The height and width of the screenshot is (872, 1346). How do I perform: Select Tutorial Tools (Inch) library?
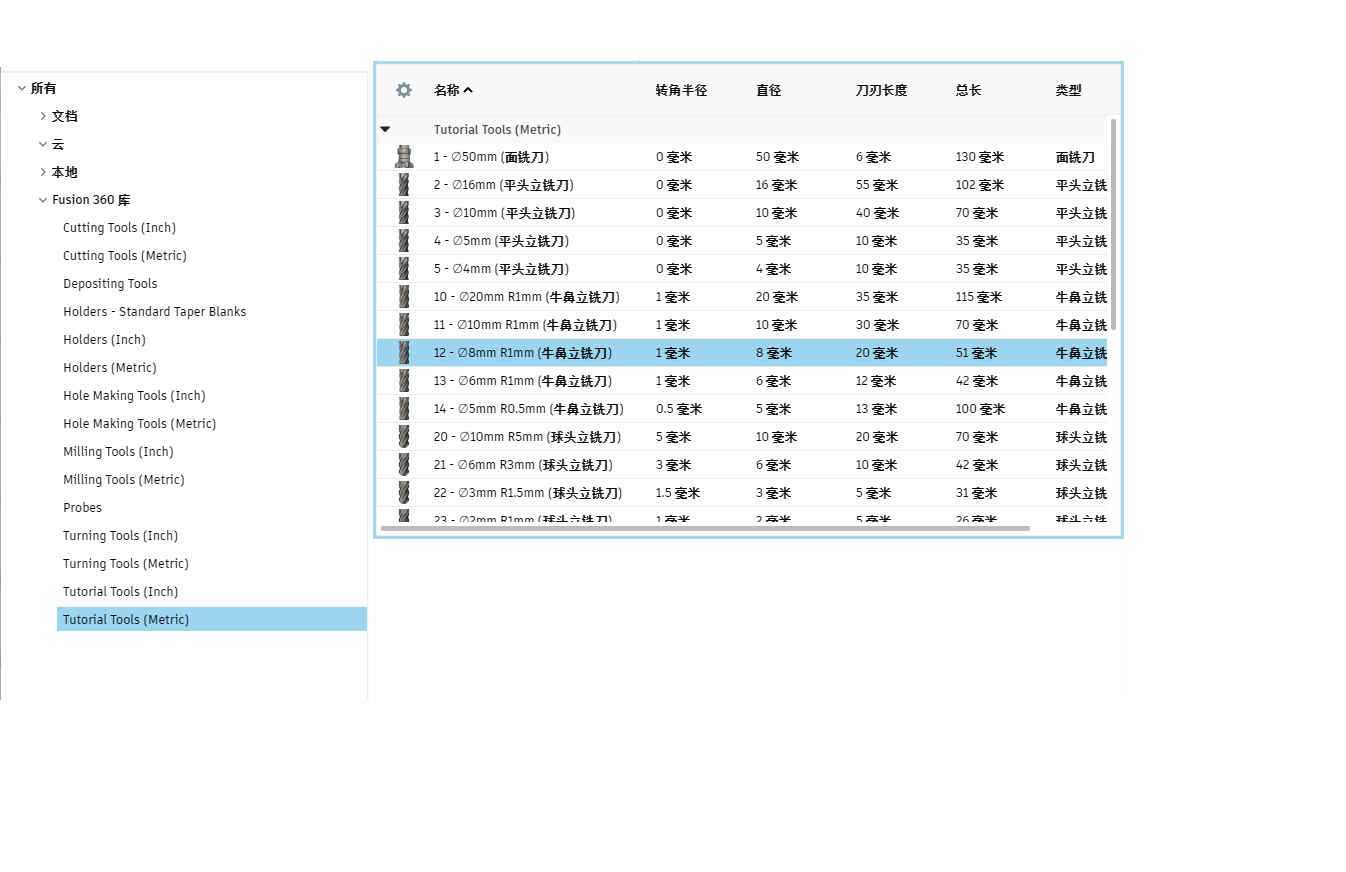[120, 592]
